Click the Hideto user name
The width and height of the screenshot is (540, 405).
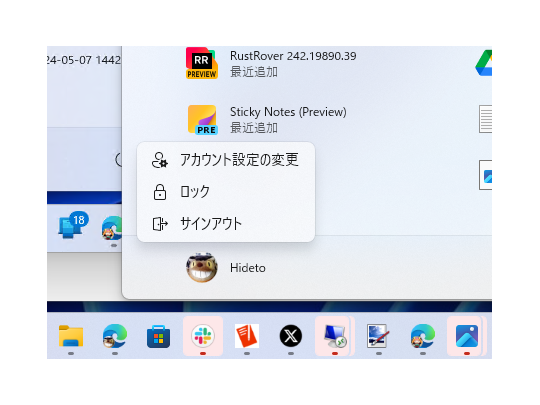(248, 268)
